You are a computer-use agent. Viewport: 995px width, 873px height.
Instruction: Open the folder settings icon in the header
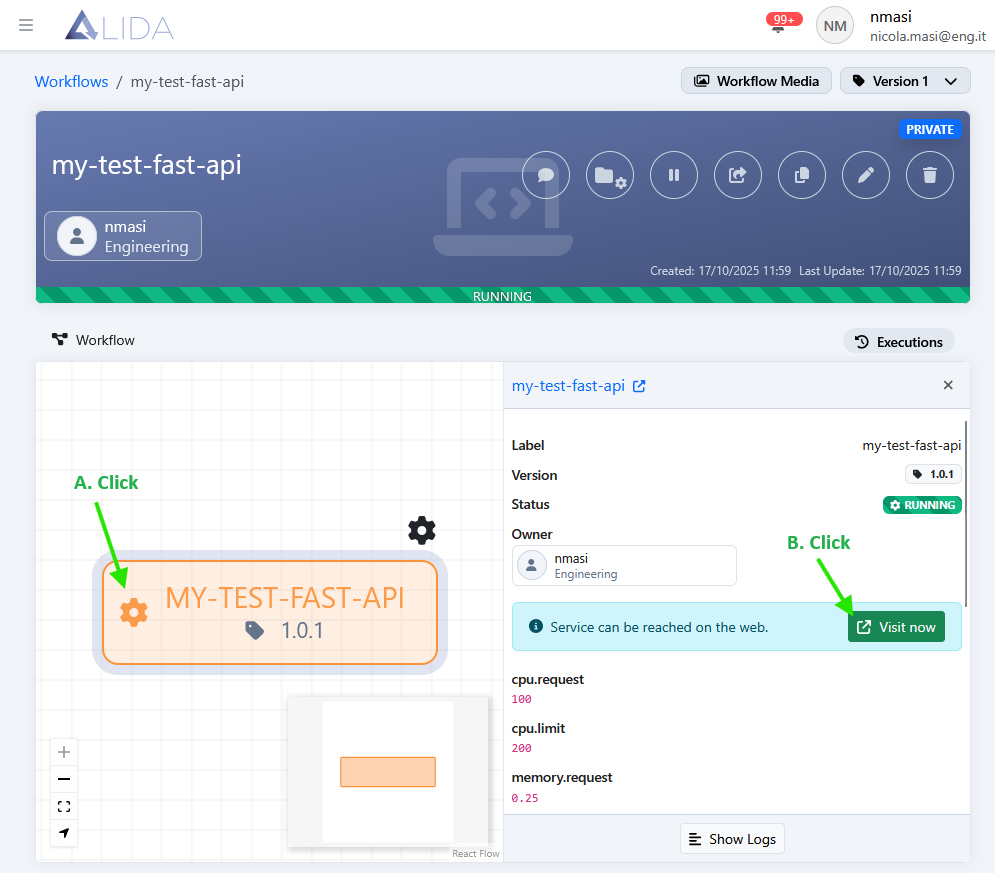(610, 175)
